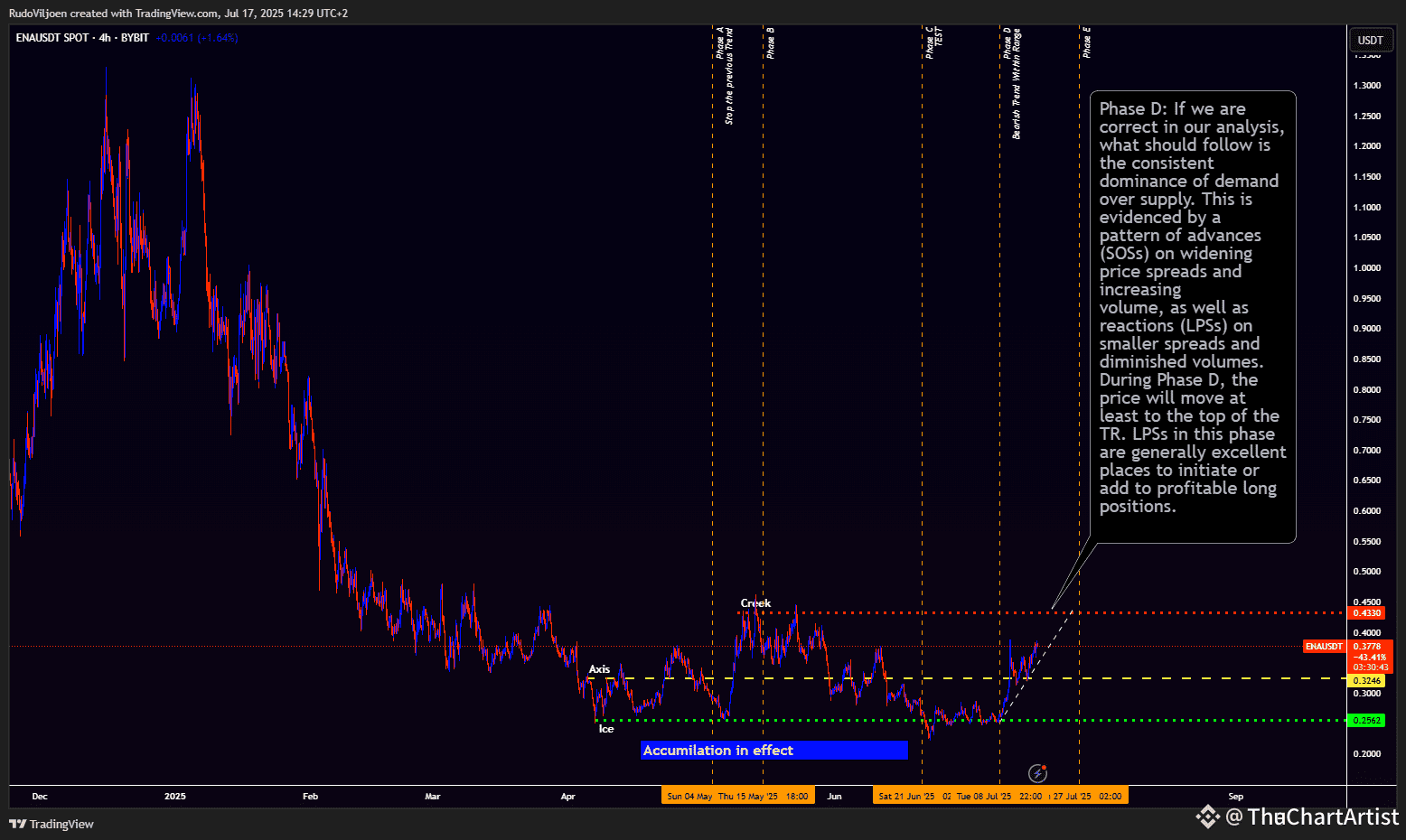Click the Axis annotation label

click(599, 669)
